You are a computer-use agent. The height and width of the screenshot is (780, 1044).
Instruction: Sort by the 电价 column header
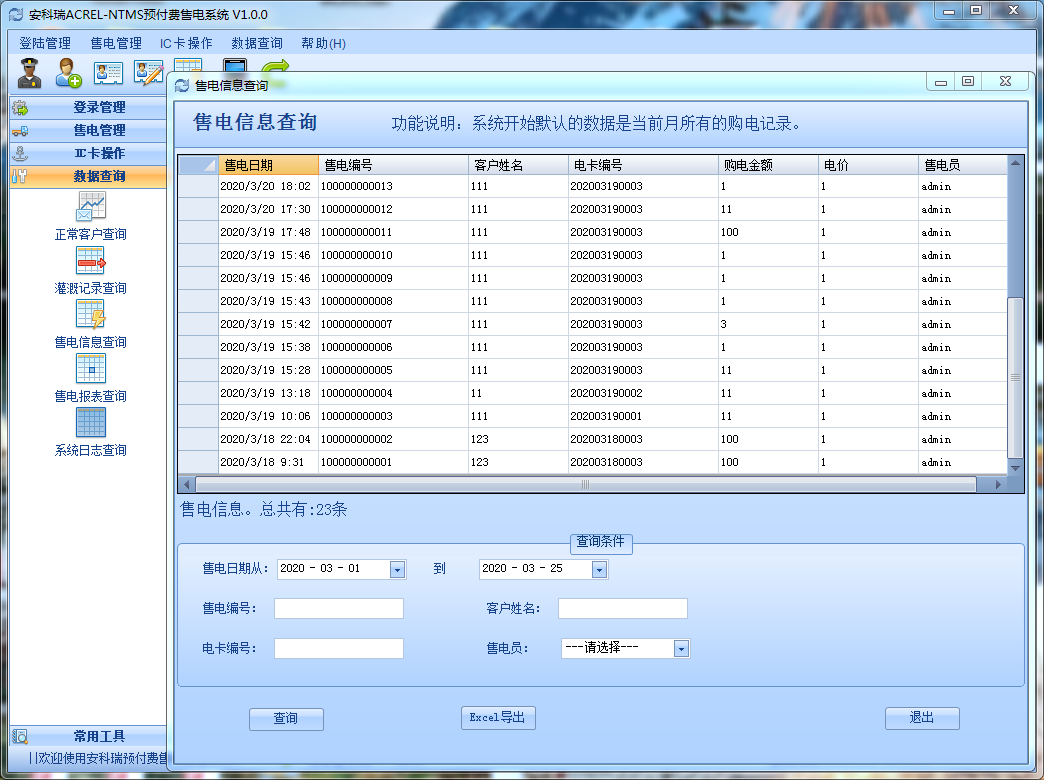tap(868, 165)
